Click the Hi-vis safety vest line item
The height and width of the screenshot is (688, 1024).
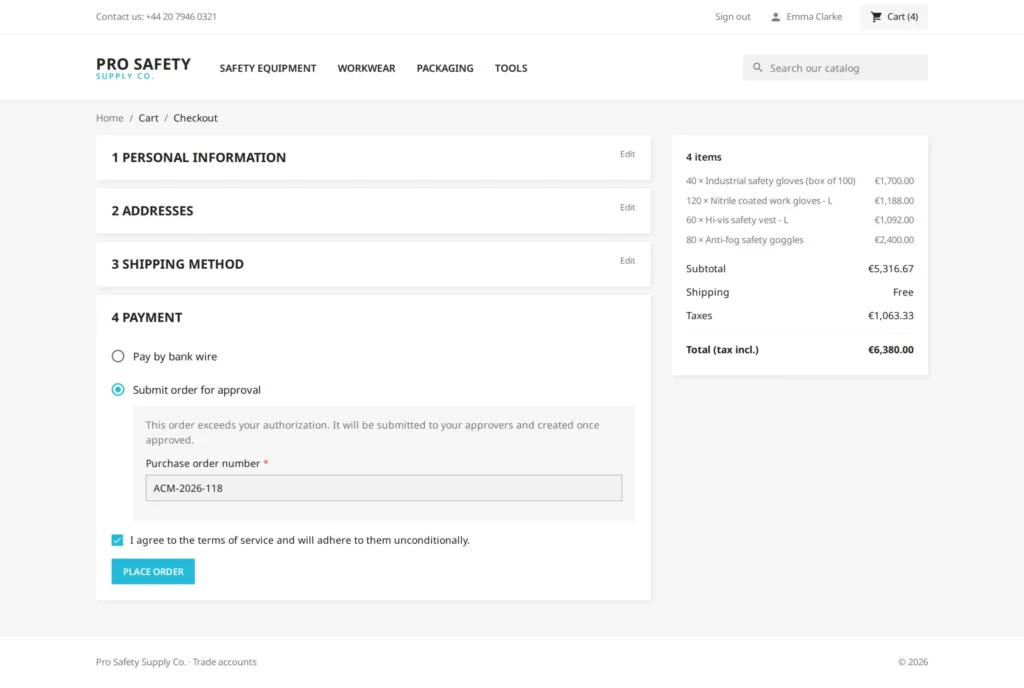tap(799, 220)
